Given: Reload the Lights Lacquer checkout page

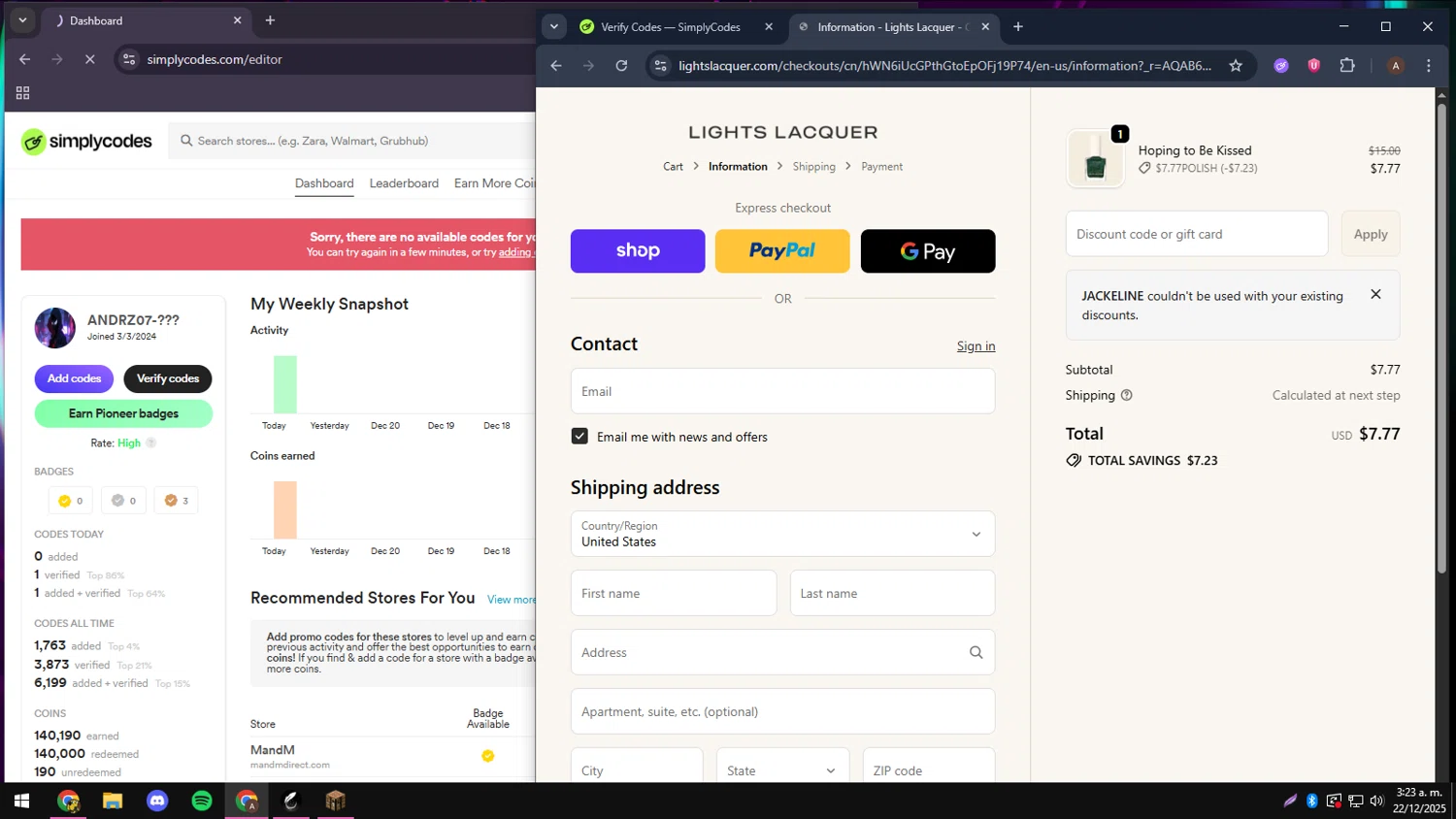Looking at the screenshot, I should (622, 66).
